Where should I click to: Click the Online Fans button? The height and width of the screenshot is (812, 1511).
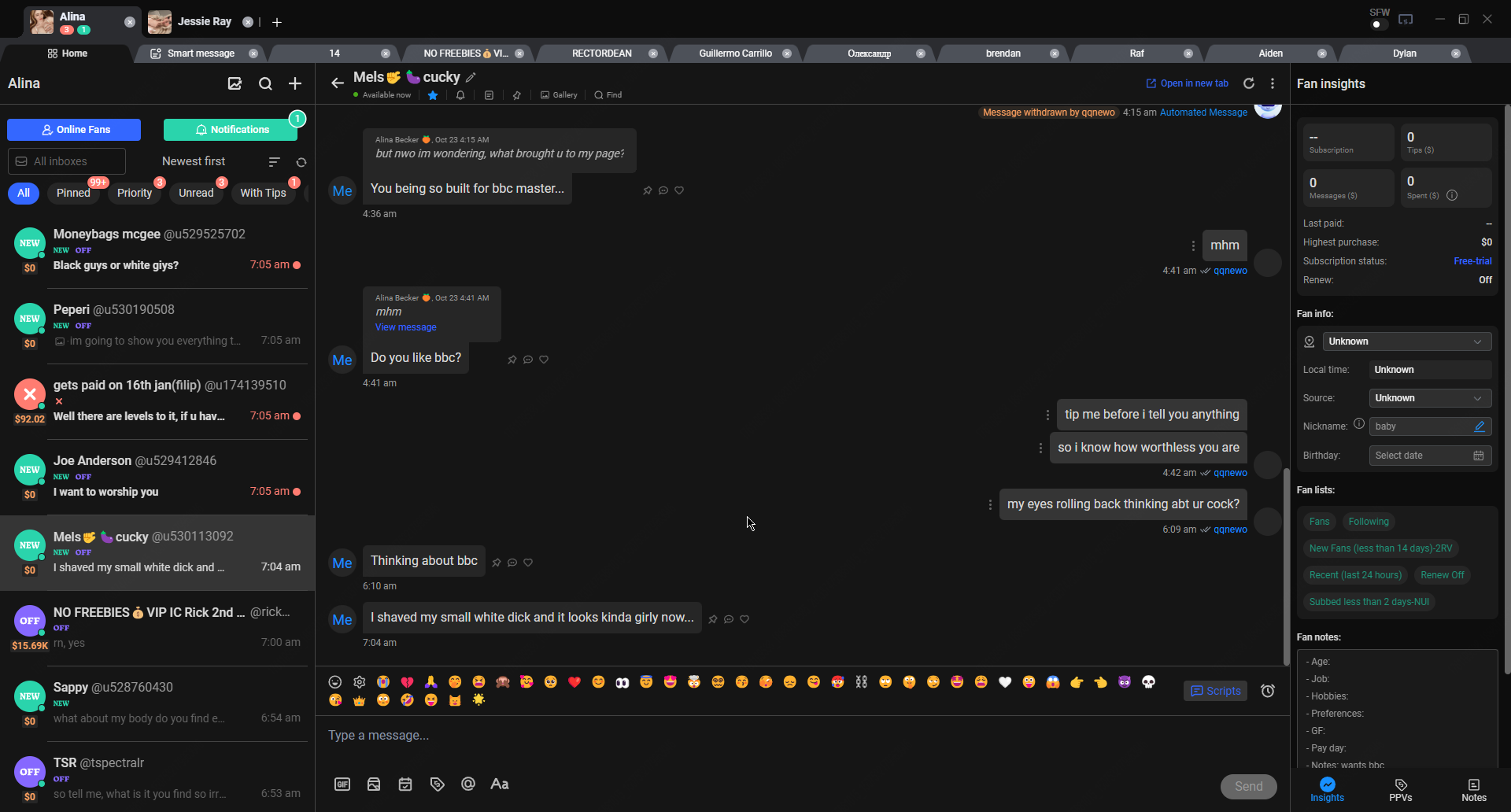74,130
